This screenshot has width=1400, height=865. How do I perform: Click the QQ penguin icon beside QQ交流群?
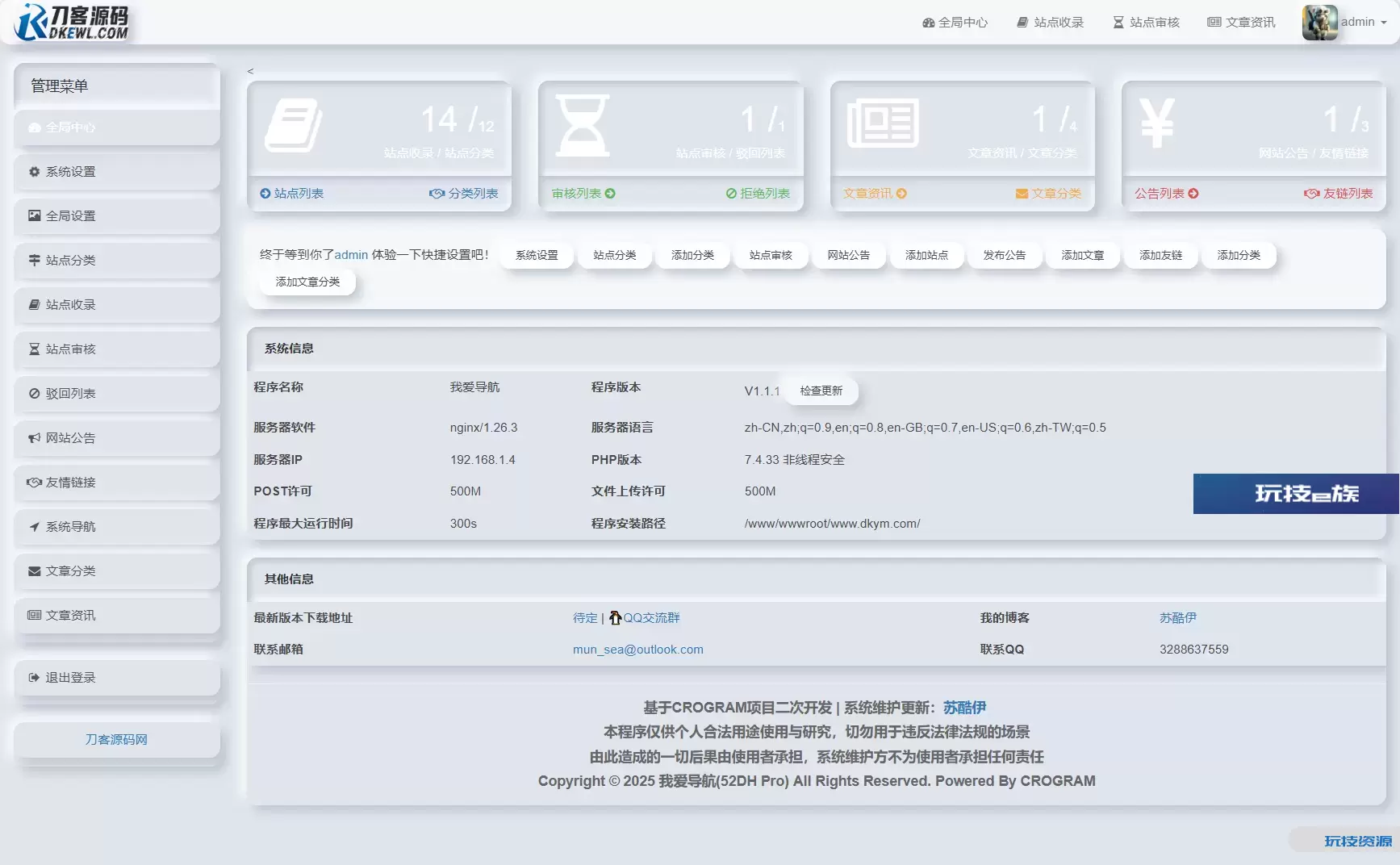[x=615, y=618]
